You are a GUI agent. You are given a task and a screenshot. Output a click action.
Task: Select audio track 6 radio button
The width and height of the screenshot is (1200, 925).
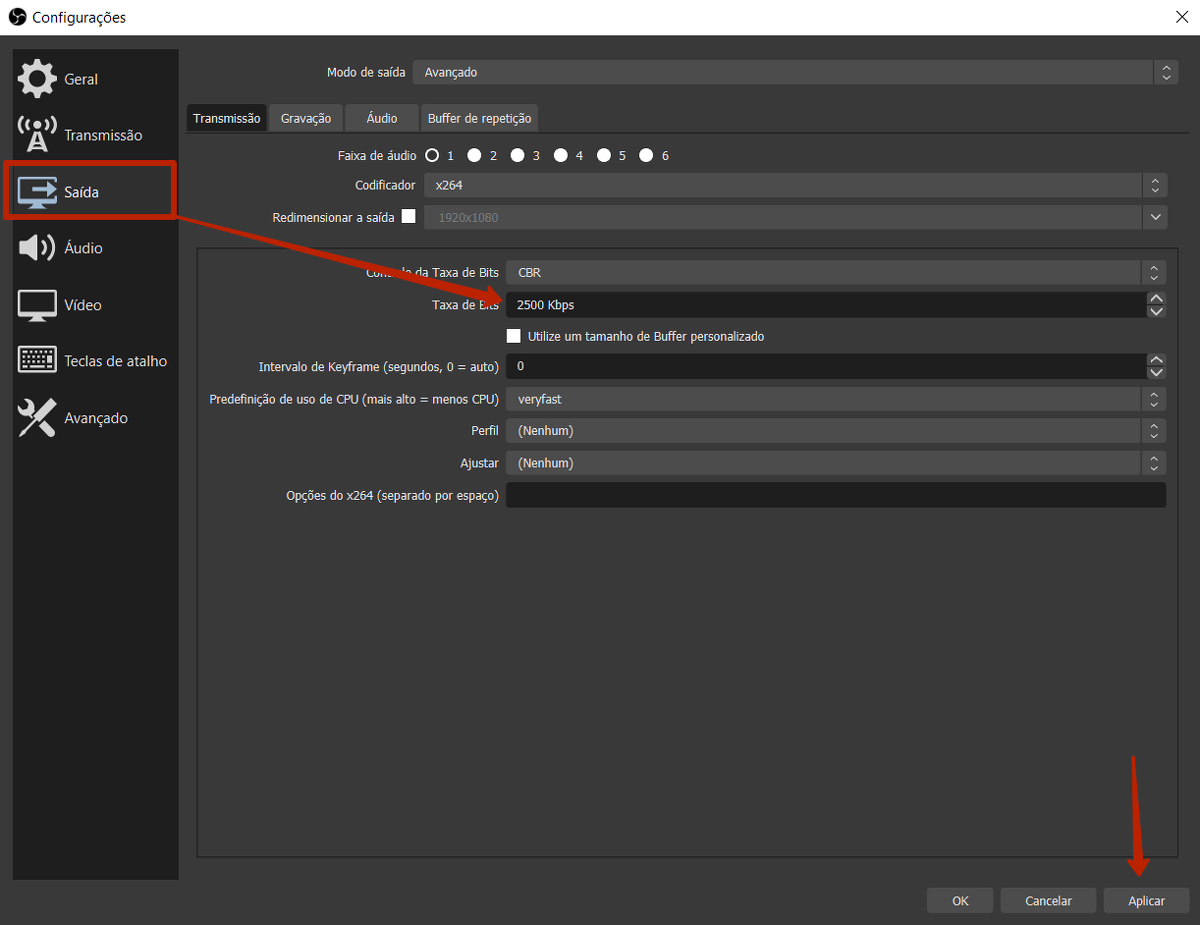click(646, 155)
